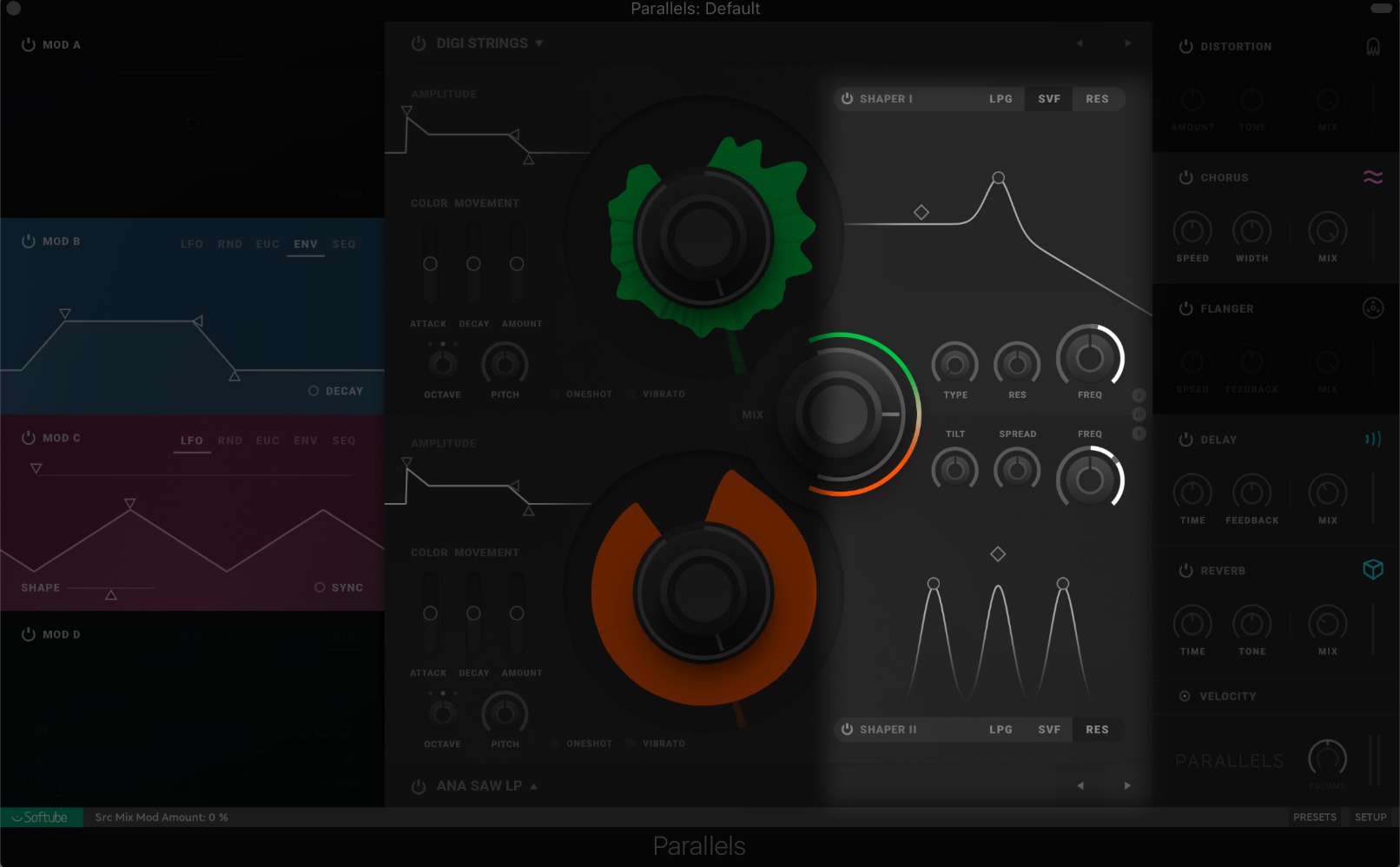Click the Distortion type icon
Screen dimensions: 1400x867
point(1373,47)
